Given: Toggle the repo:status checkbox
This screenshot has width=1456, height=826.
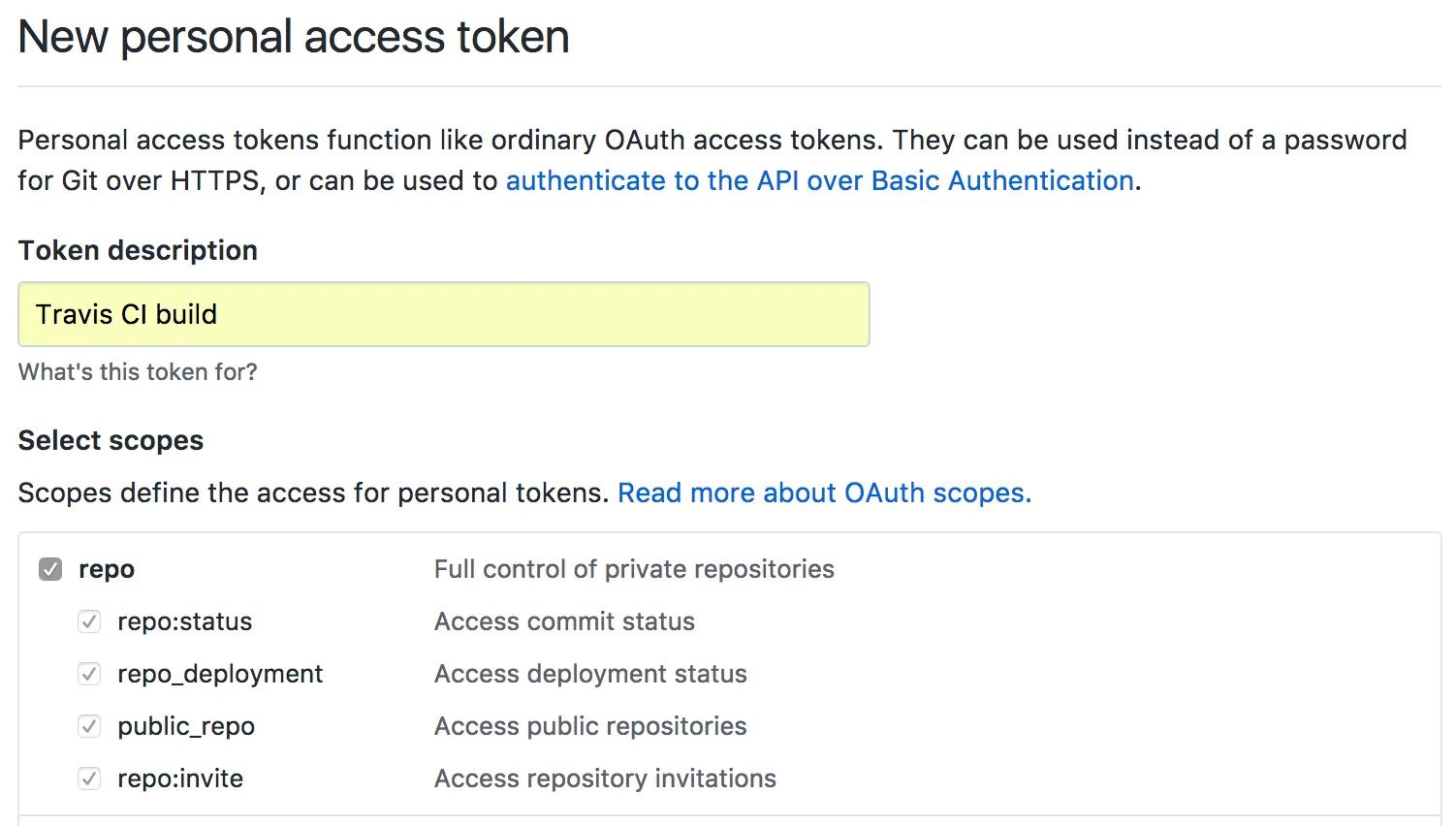Looking at the screenshot, I should click(x=89, y=621).
